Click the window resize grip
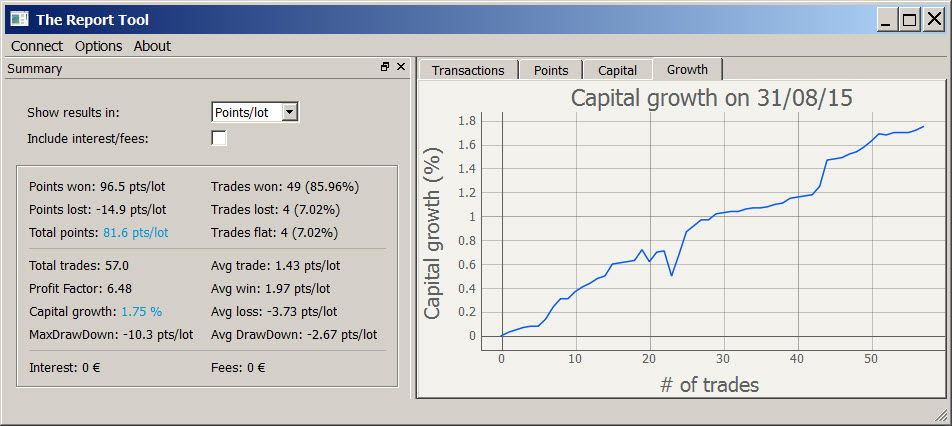The width and height of the screenshot is (952, 426). 941,415
